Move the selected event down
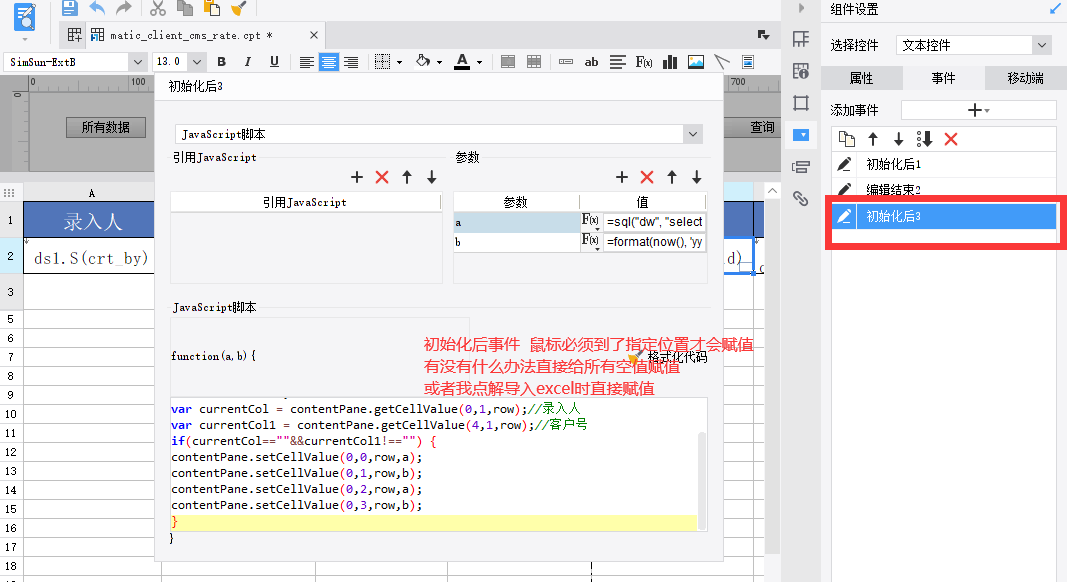Viewport: 1067px width, 582px height. point(898,140)
